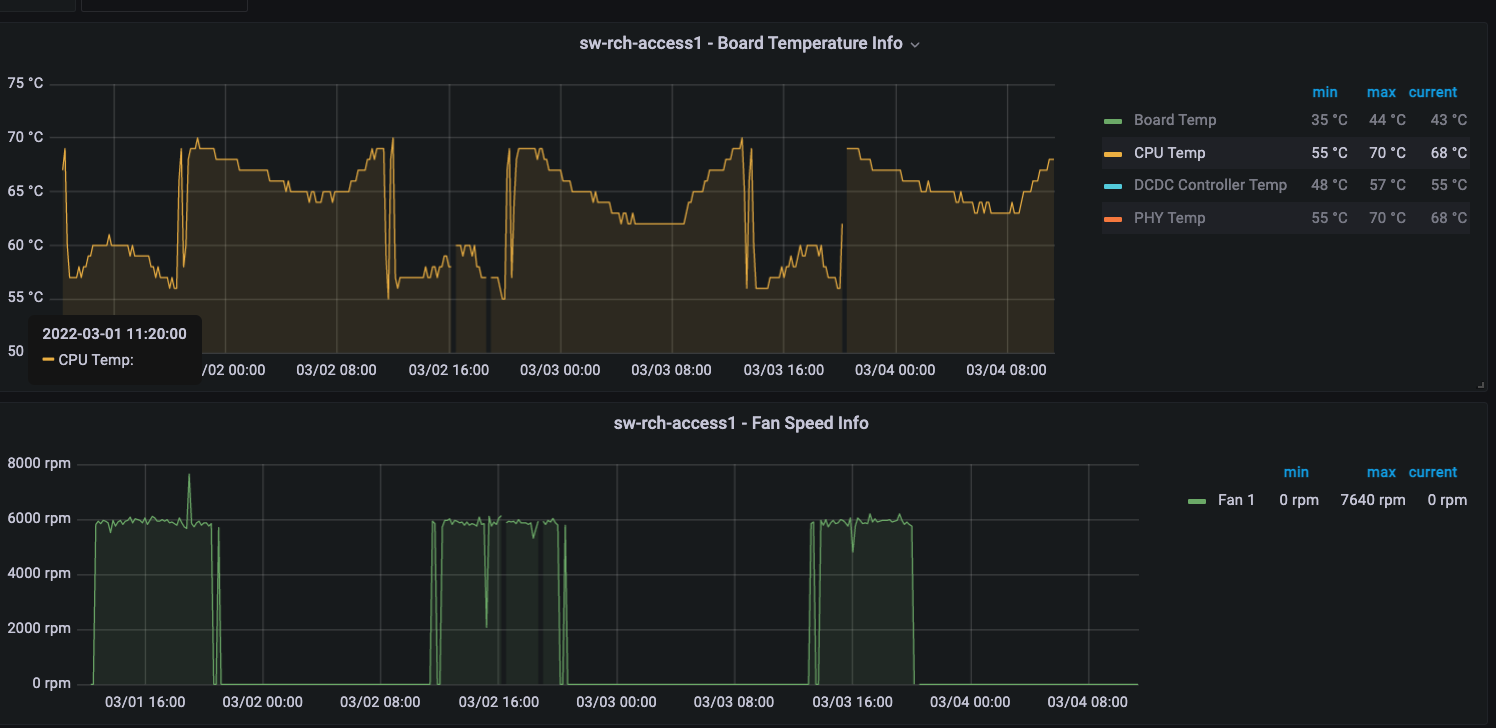This screenshot has width=1496, height=728.
Task: Click the Board Temperature Info panel title
Action: (740, 44)
